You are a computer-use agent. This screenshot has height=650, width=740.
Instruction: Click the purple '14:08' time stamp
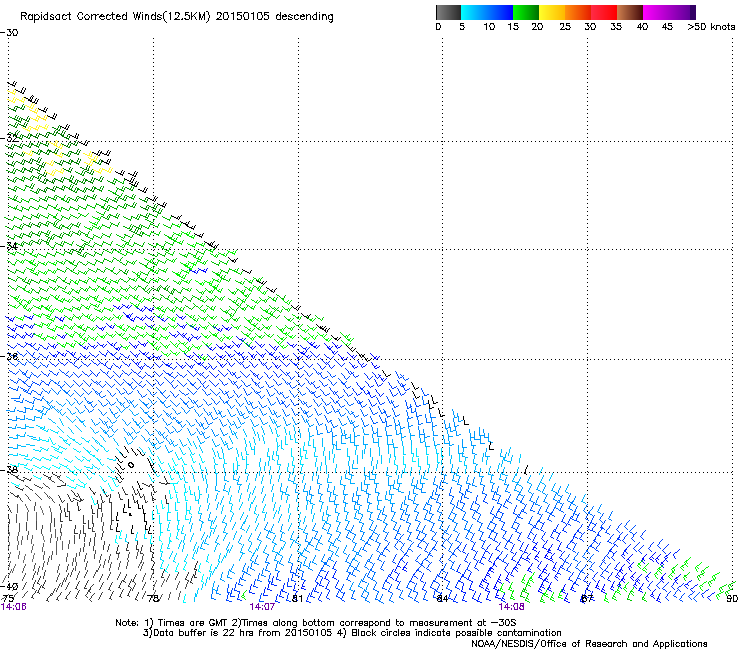[512, 607]
